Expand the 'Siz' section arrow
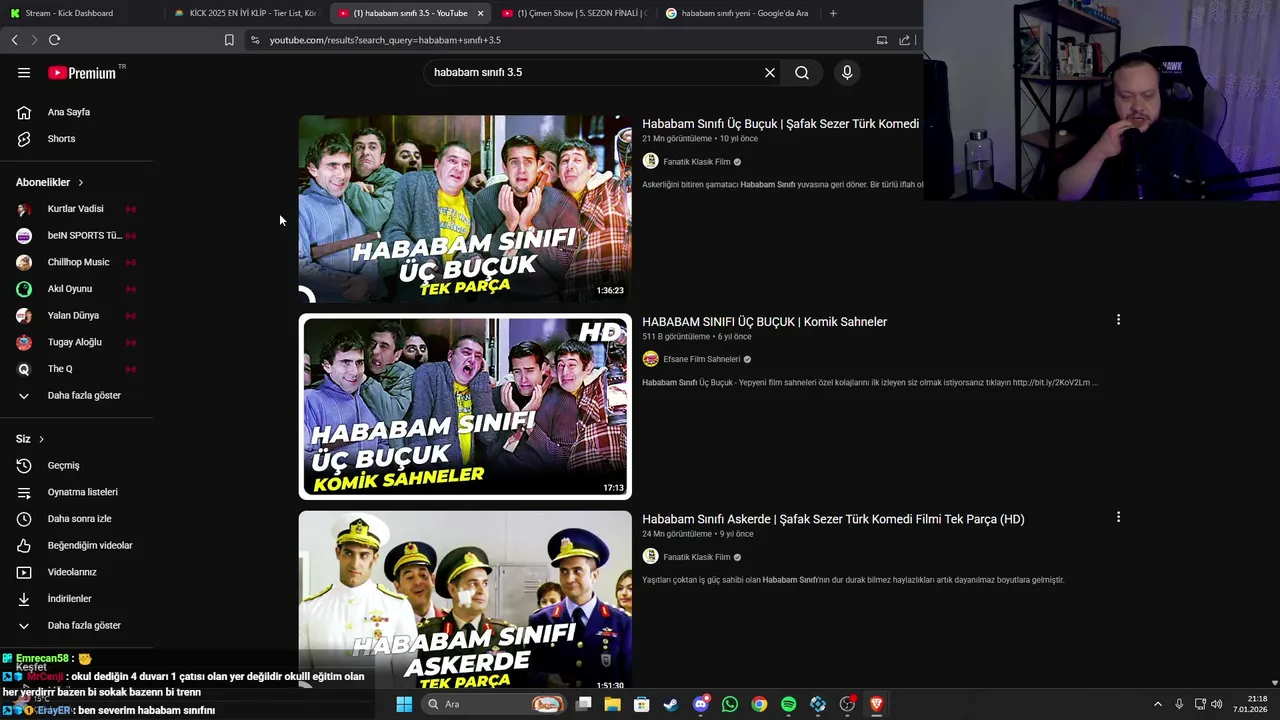This screenshot has height=720, width=1280. pyautogui.click(x=41, y=439)
